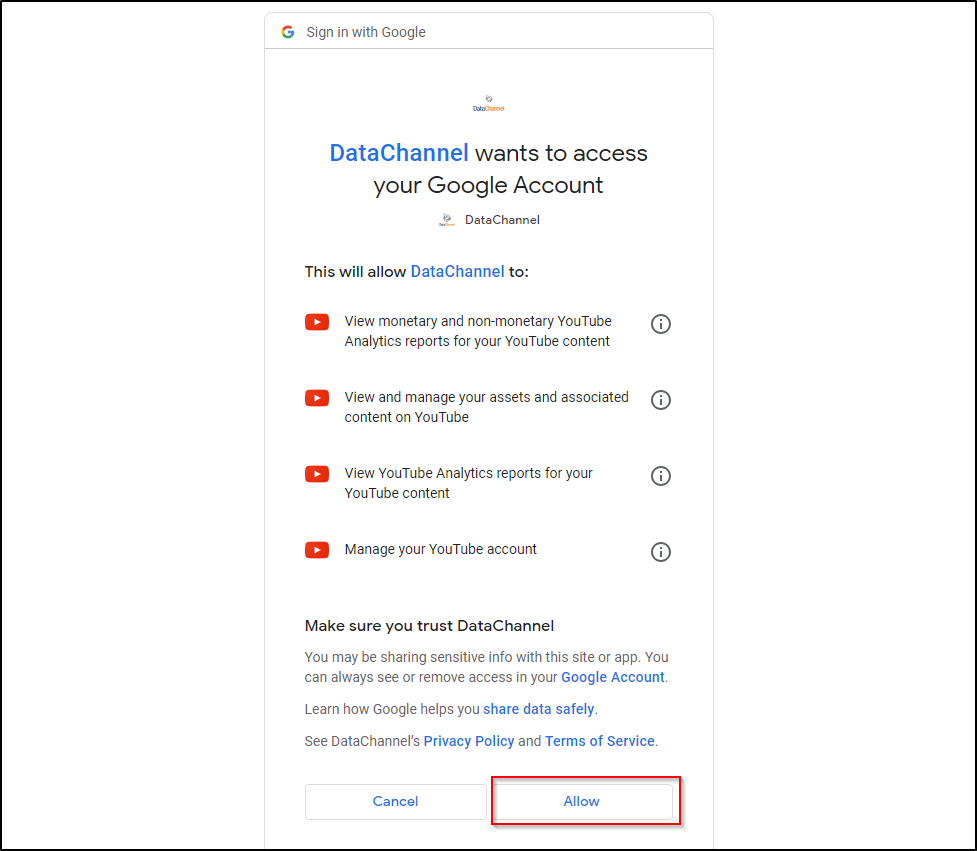Screen dimensions: 977x851
Task: Click DataChannel link in 'This will allow' line
Action: pyautogui.click(x=457, y=272)
